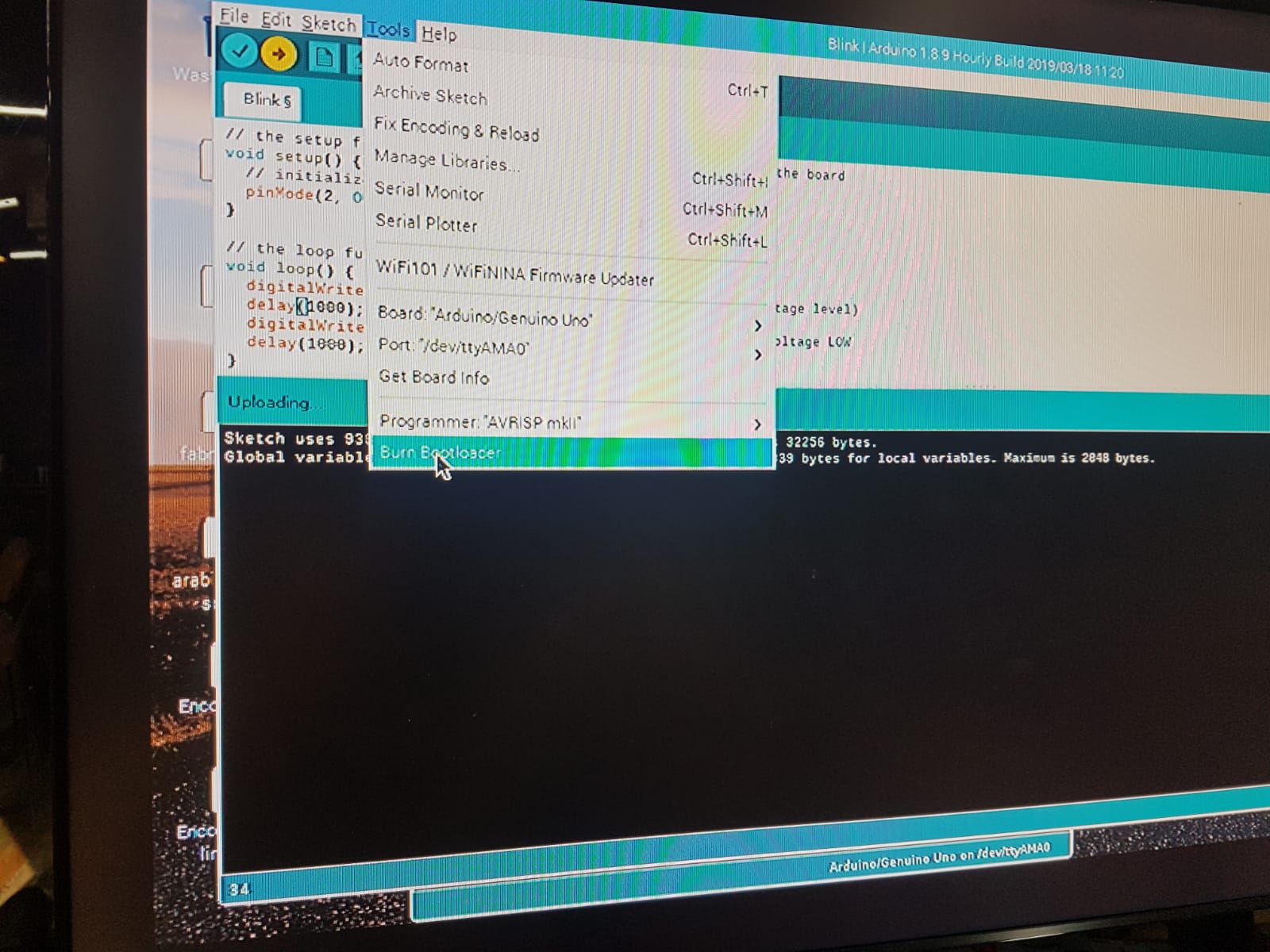Screen dimensions: 1270x952
Task: Click Get Board Info
Action: [x=571, y=378]
